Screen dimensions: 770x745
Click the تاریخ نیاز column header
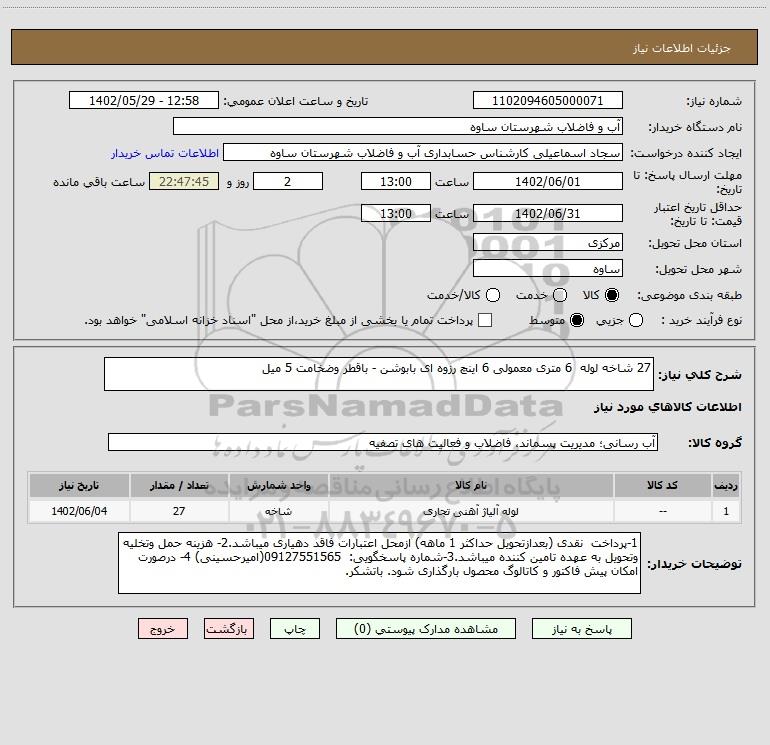79,485
